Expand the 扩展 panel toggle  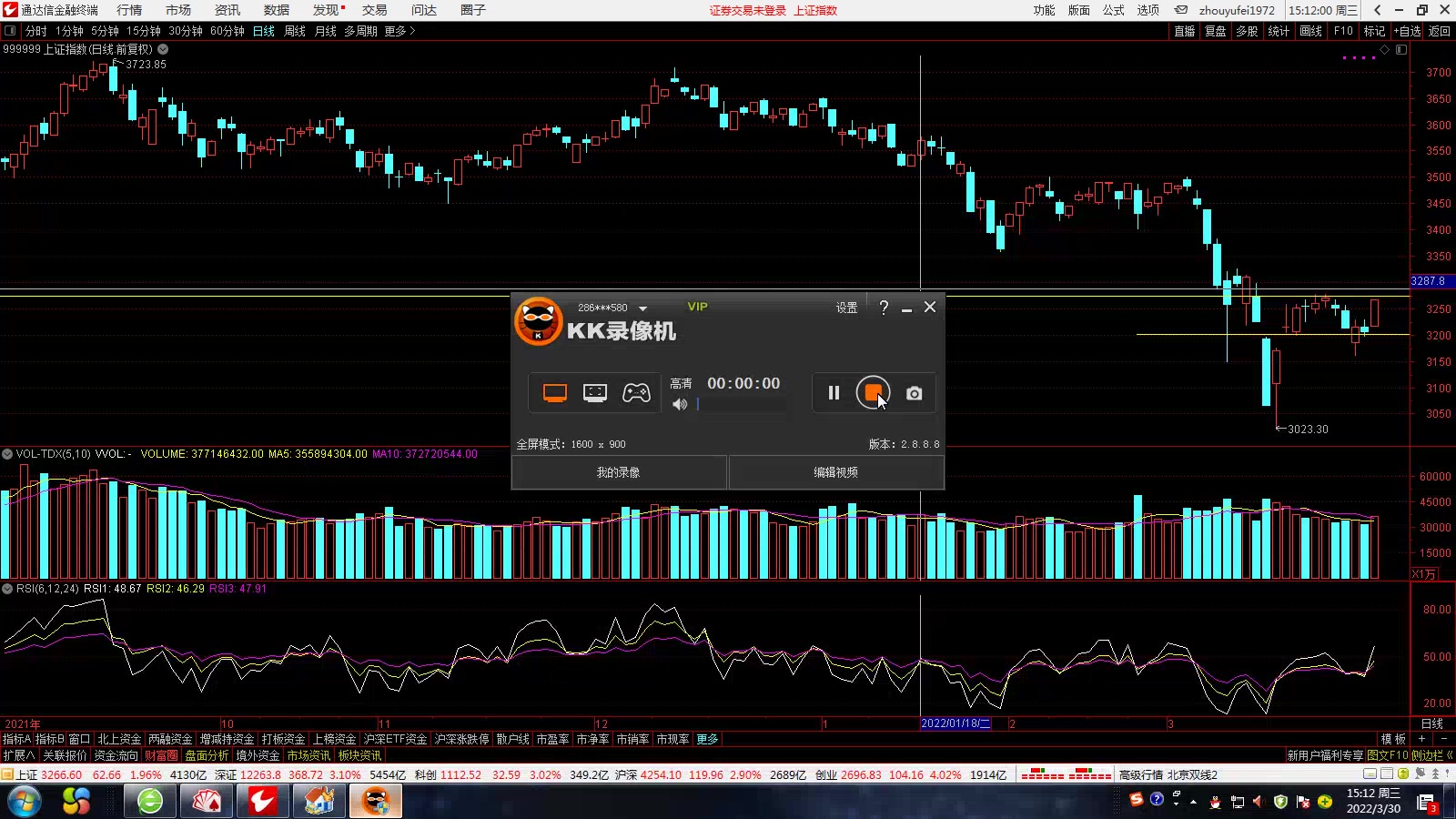coord(19,755)
